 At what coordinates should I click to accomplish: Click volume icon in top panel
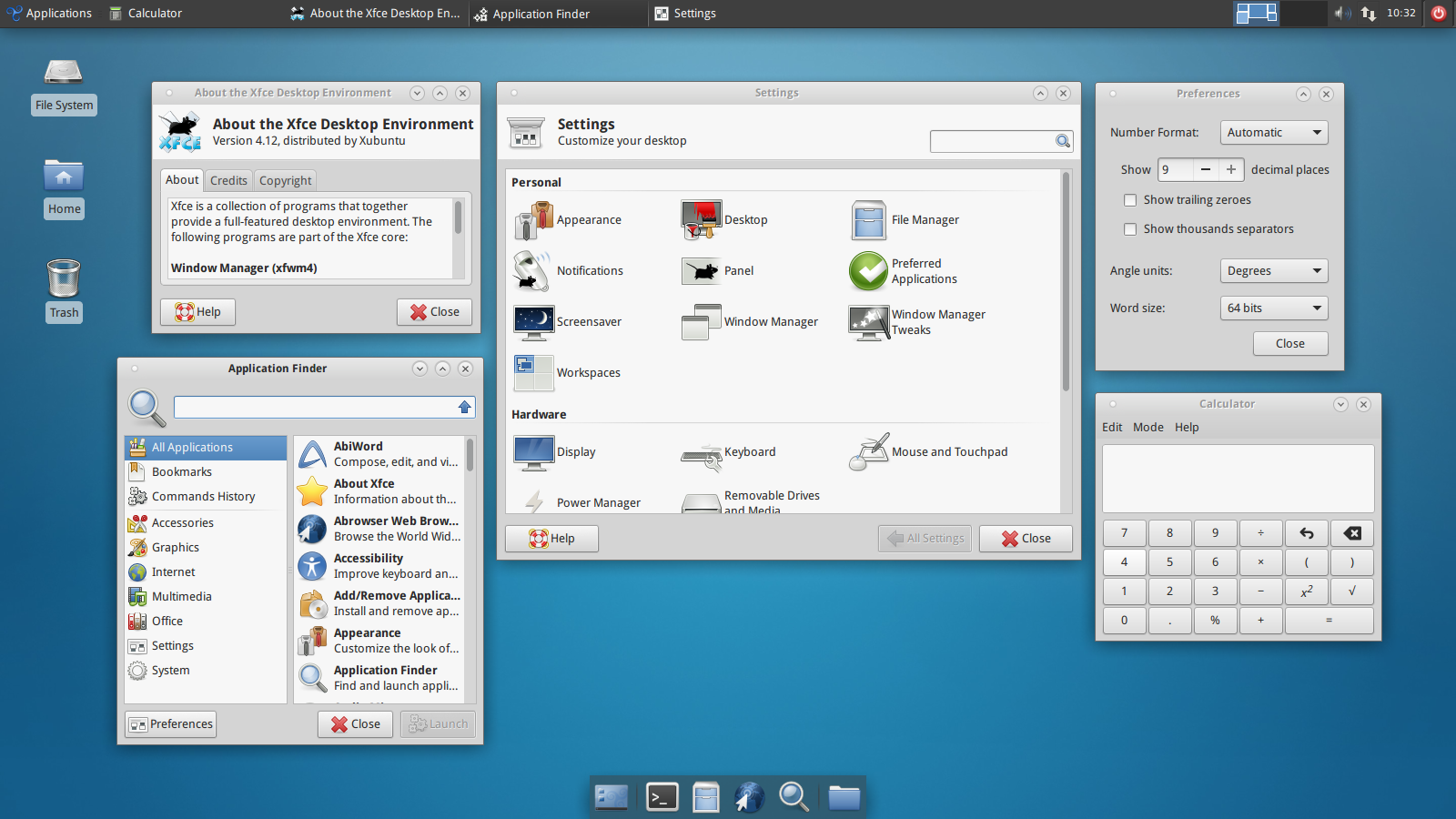[x=1343, y=13]
